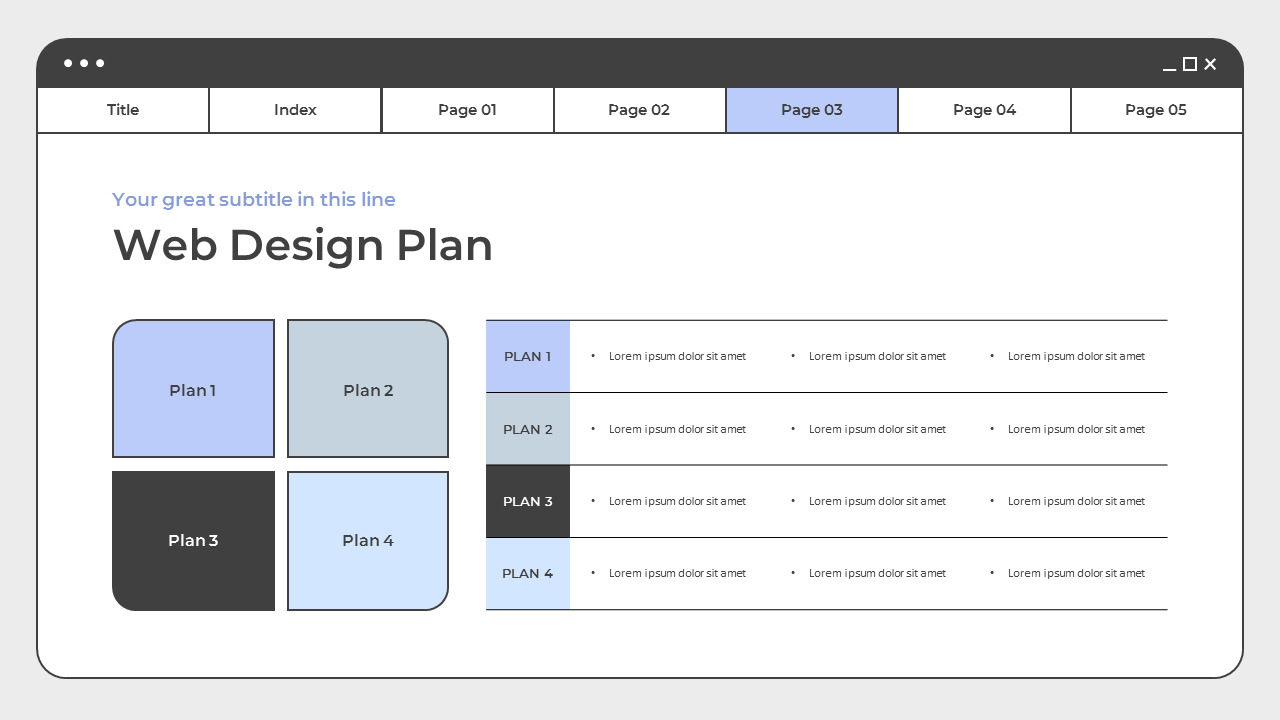Go to the Page 05 tab
The height and width of the screenshot is (720, 1280).
point(1156,110)
